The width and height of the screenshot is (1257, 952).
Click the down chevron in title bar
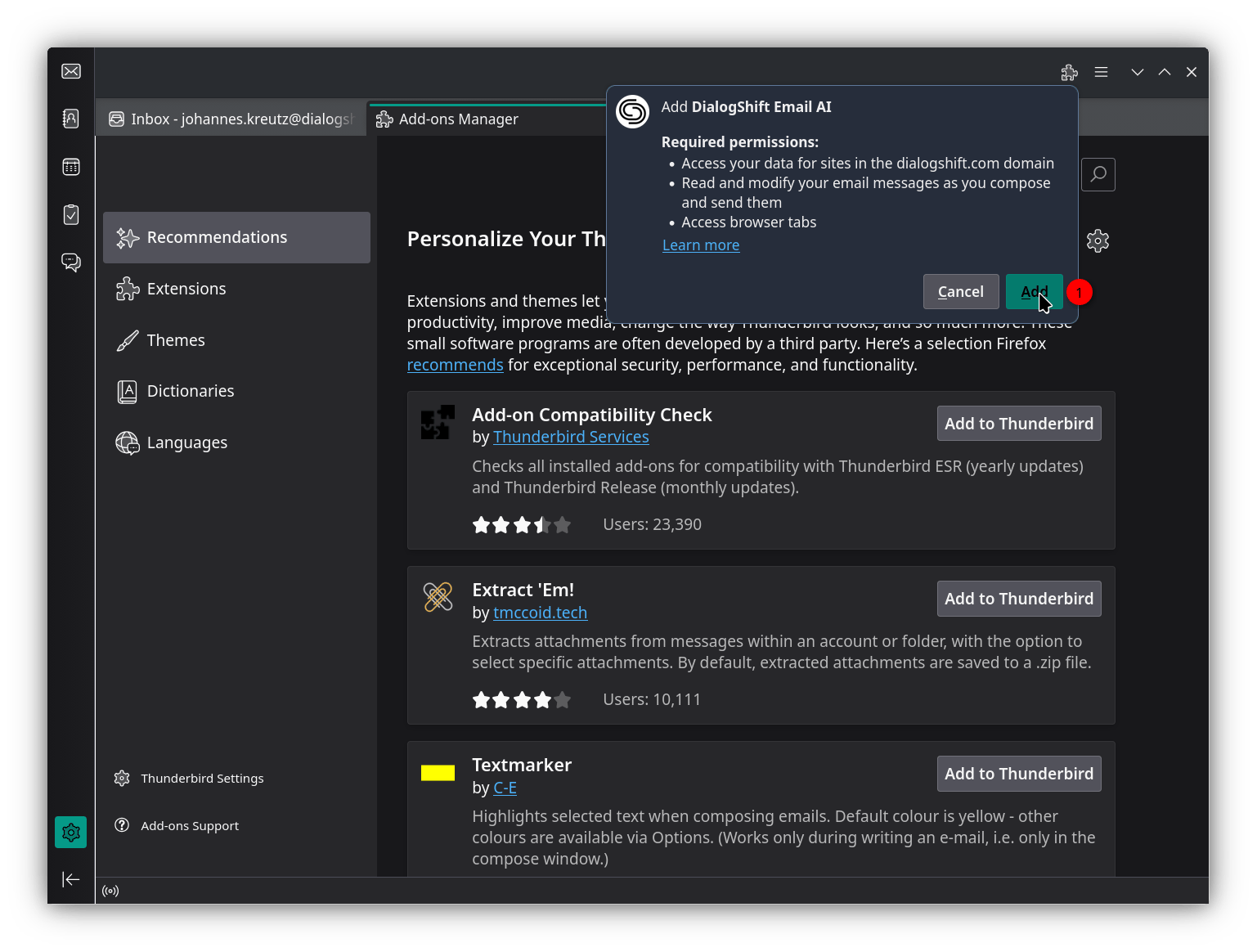coord(1137,72)
